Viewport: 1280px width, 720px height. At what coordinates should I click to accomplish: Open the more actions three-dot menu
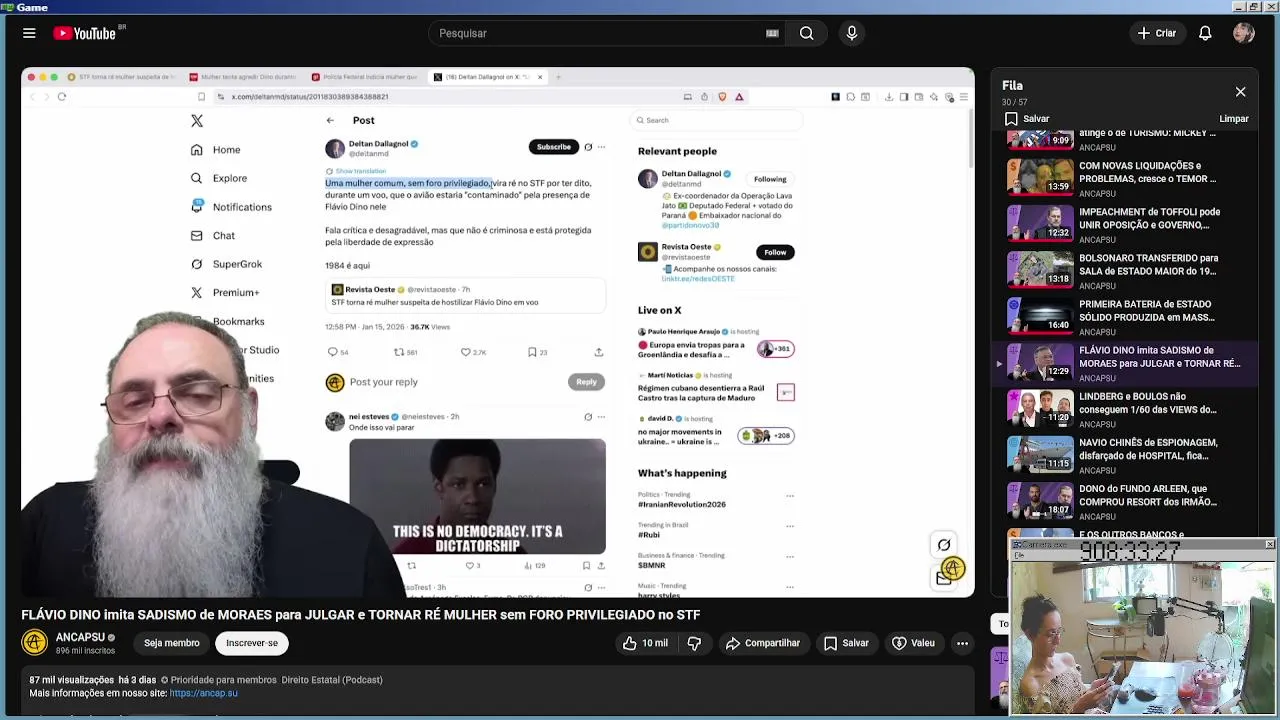(962, 643)
